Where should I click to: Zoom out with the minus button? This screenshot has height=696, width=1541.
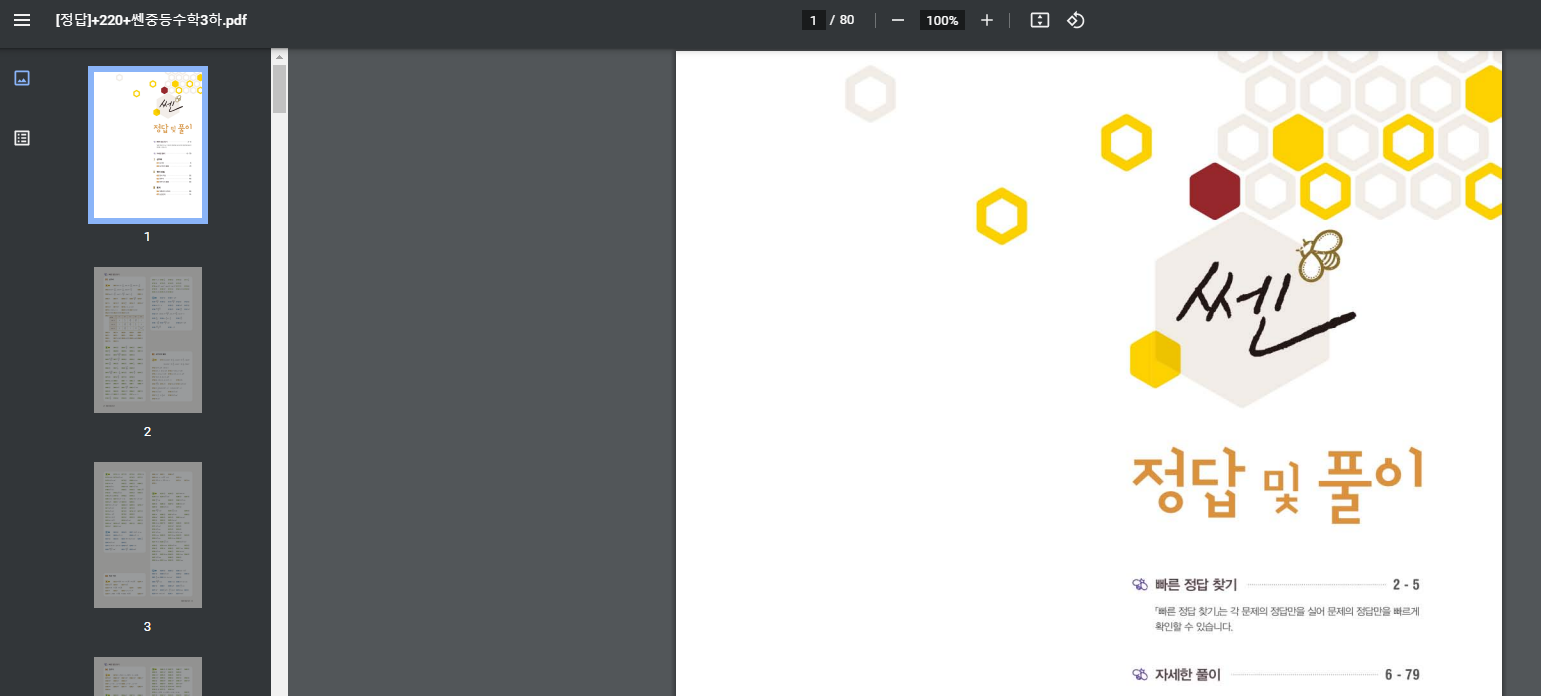(x=898, y=20)
